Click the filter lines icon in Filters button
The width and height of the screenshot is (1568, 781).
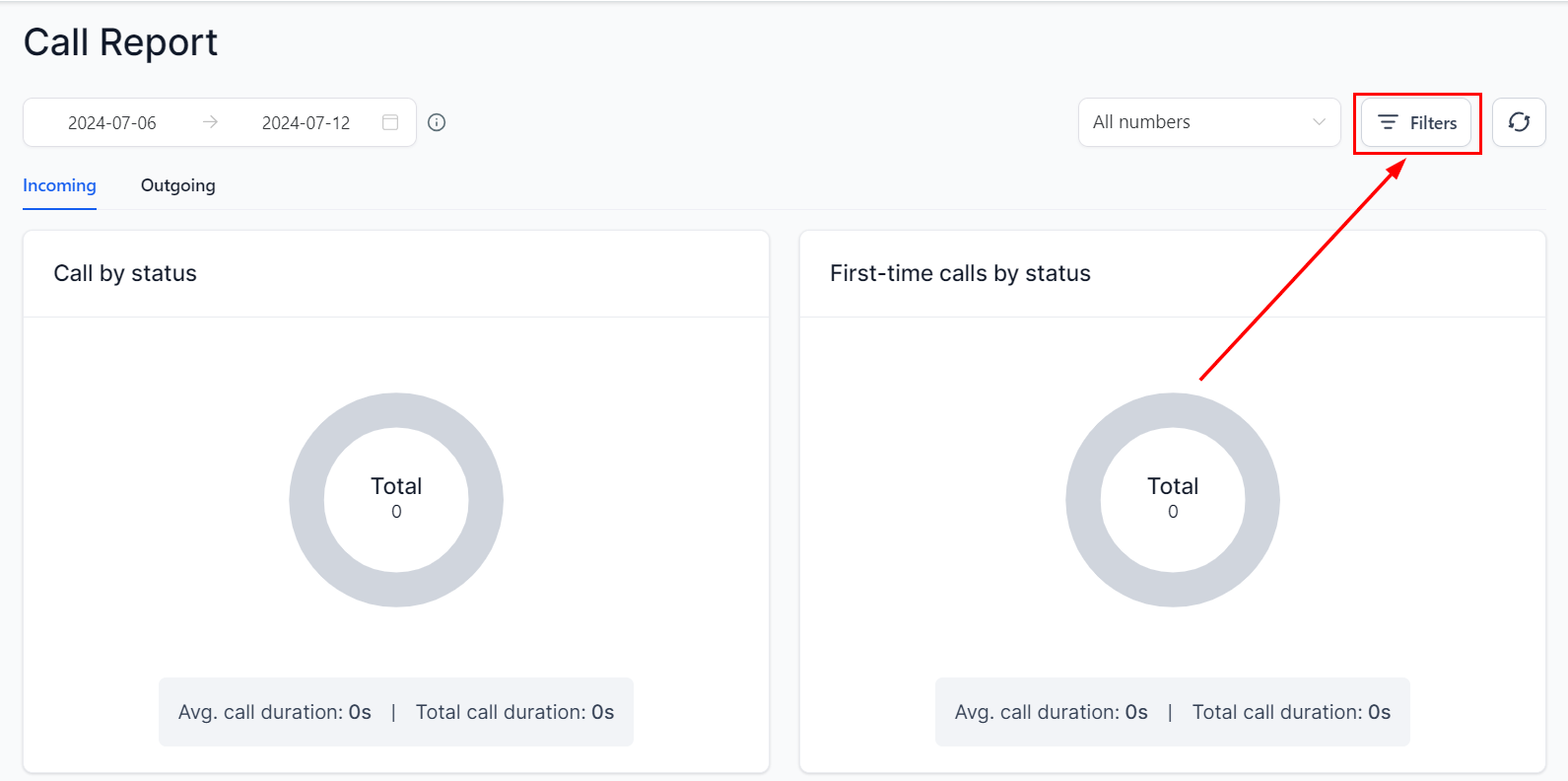click(x=1388, y=122)
